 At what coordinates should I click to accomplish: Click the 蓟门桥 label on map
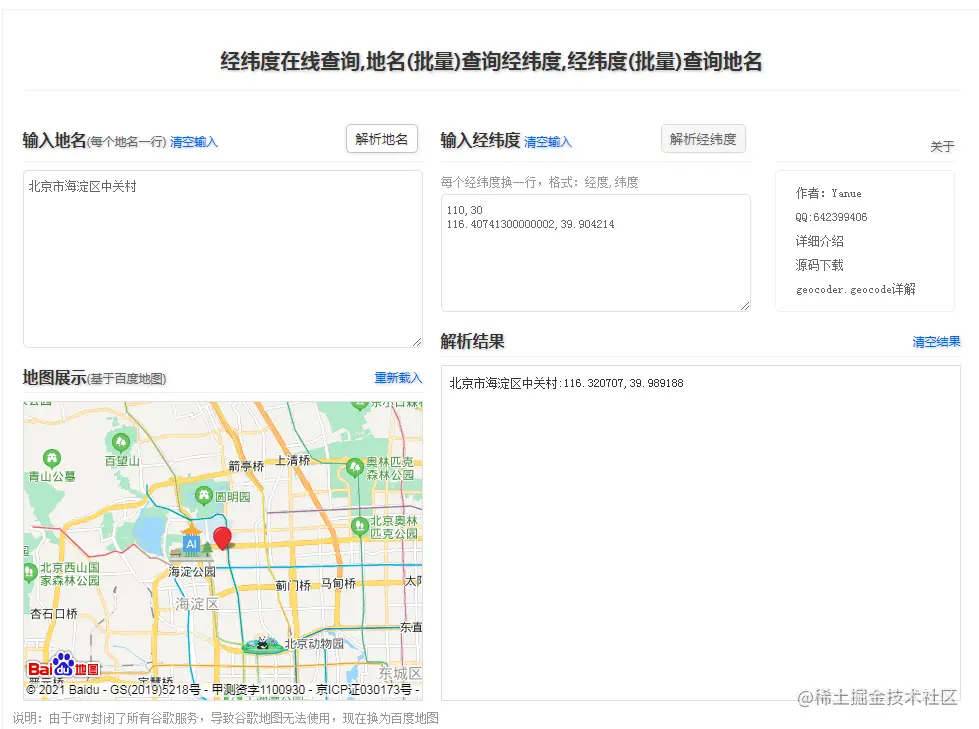(x=293, y=585)
